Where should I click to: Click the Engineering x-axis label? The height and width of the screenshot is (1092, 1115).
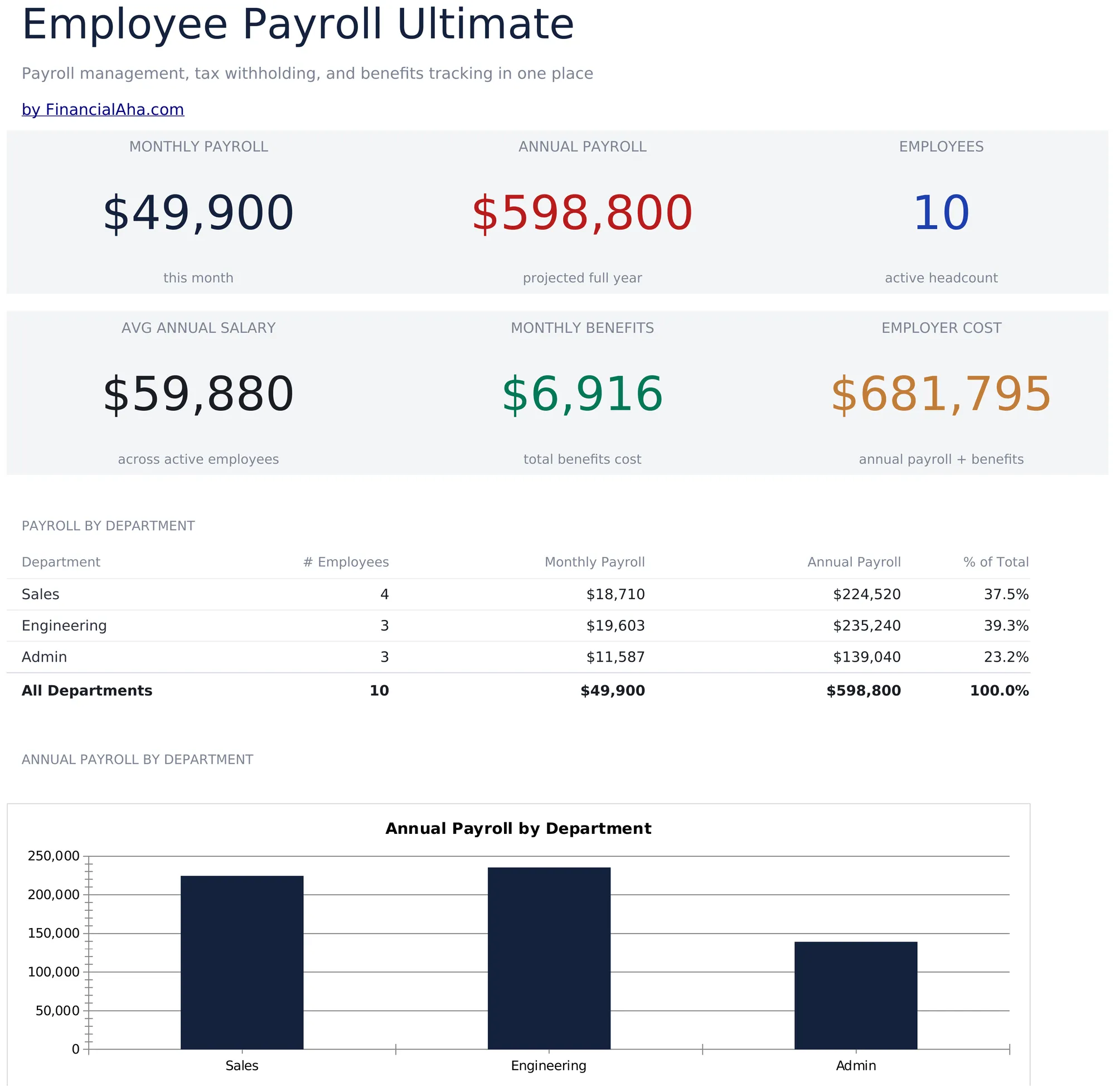pyautogui.click(x=550, y=1067)
